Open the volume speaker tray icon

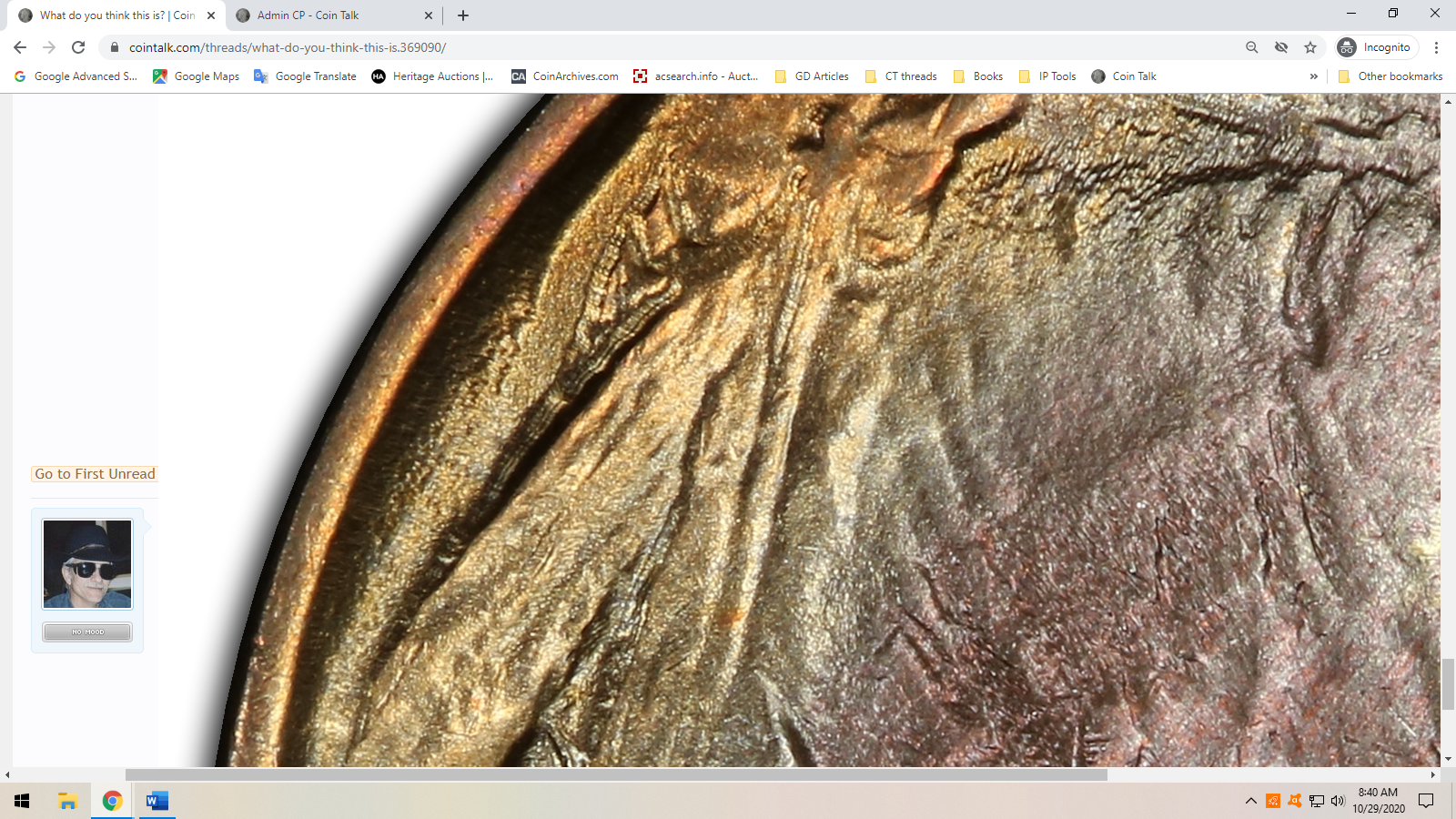[1338, 801]
